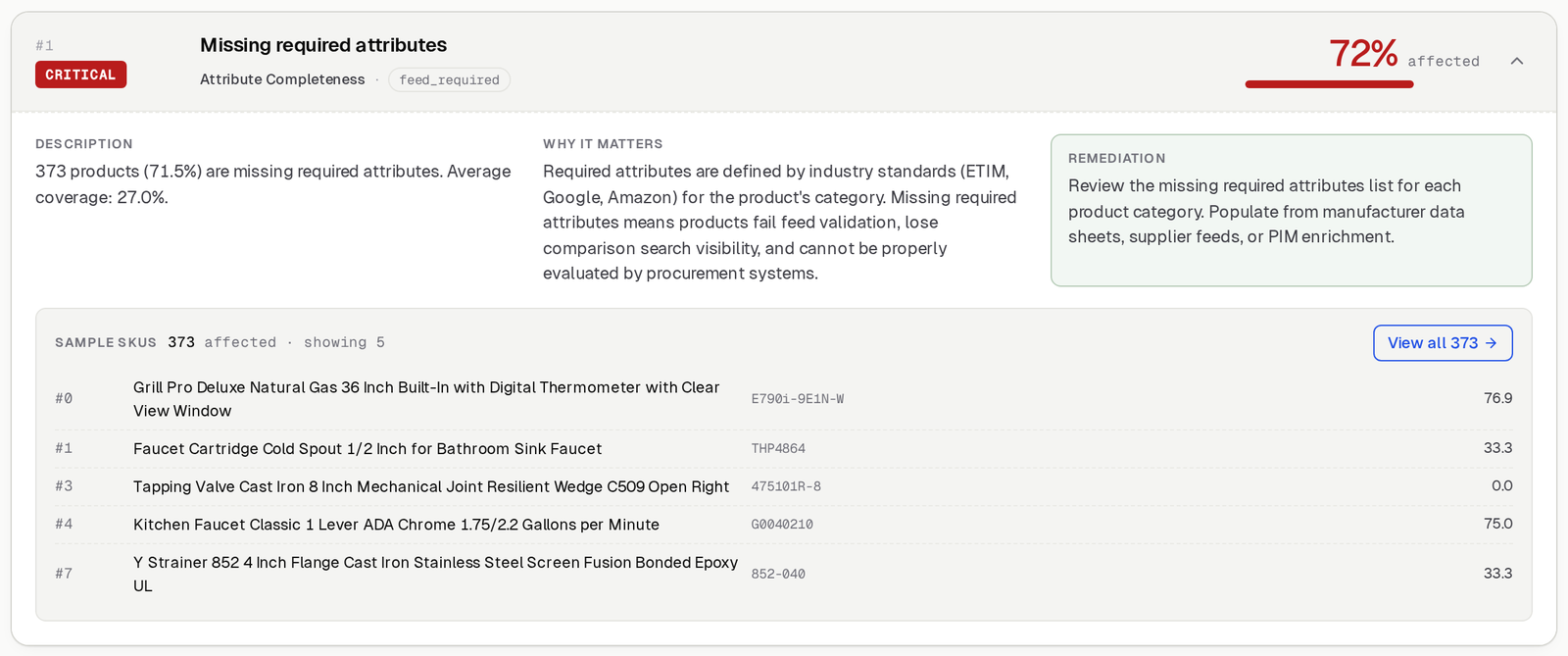This screenshot has width=1568, height=656.
Task: Click the SAMPLE SKUS label
Action: 106,342
